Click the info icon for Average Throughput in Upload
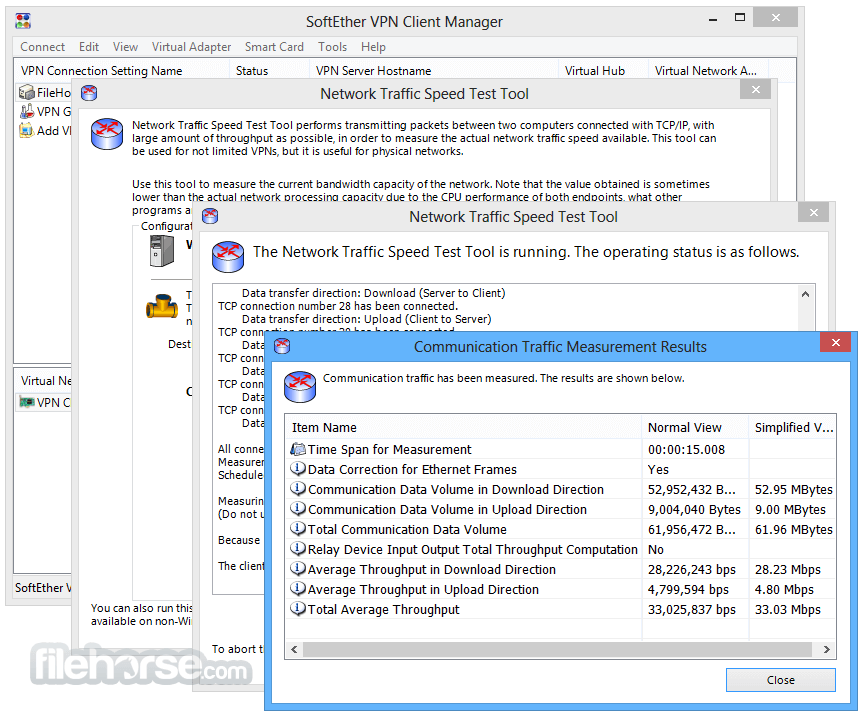The height and width of the screenshot is (715, 863). [298, 589]
